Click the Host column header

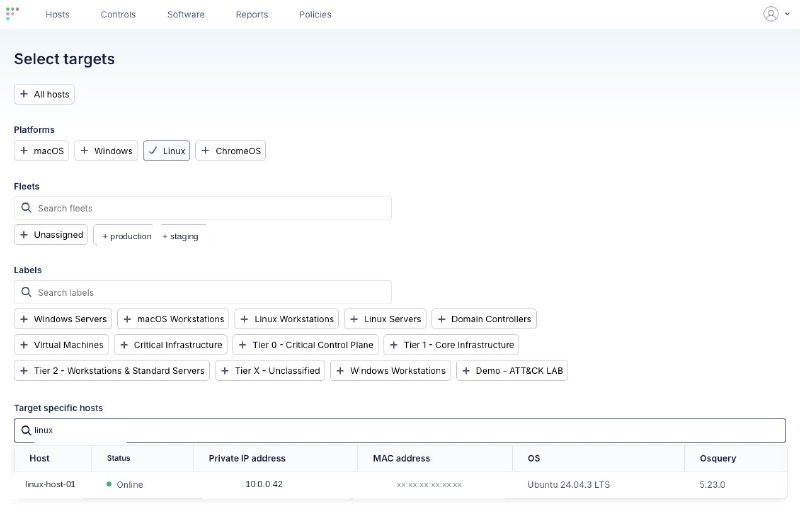pos(39,458)
